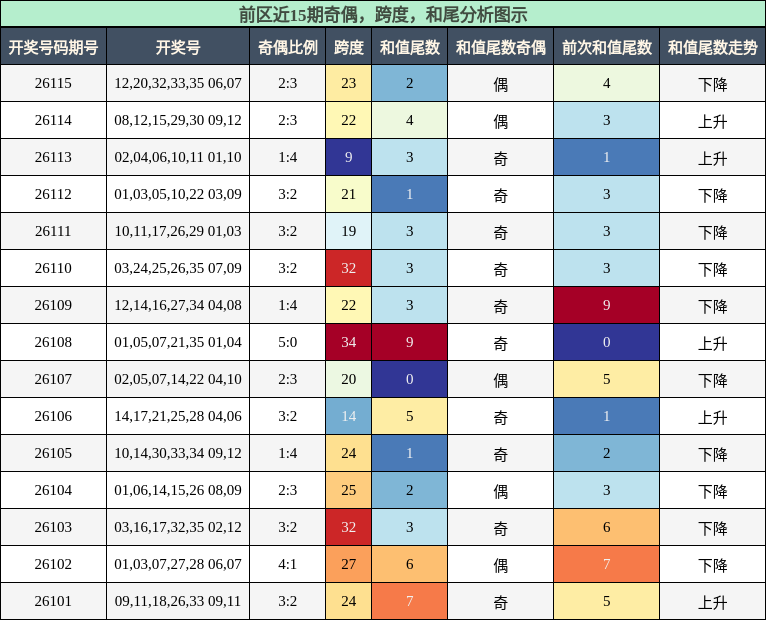Click period number 26110
766x620 pixels.
tap(53, 268)
